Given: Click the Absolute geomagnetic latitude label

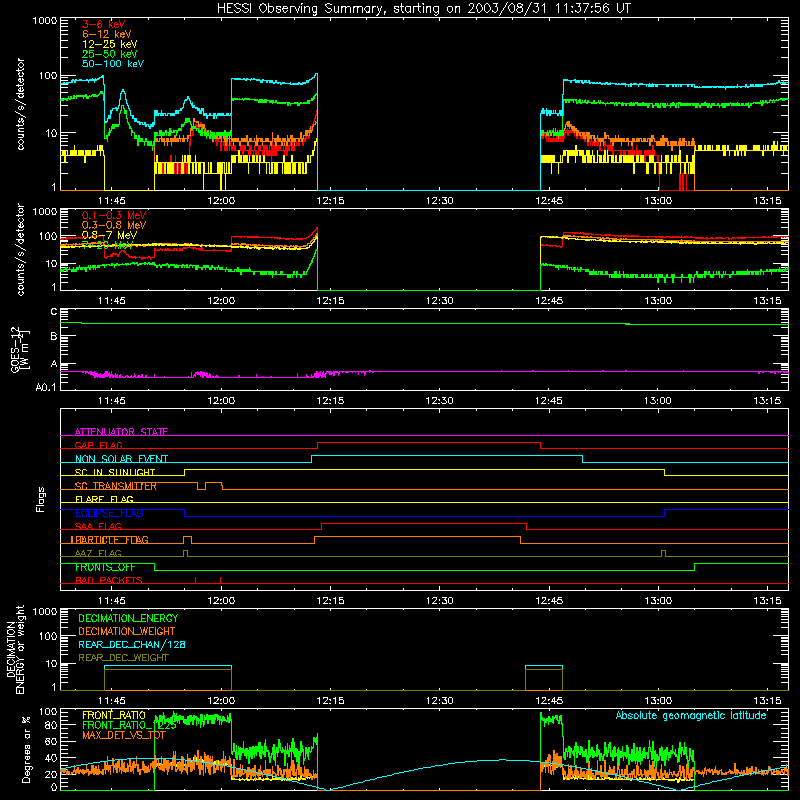Looking at the screenshot, I should tap(691, 715).
